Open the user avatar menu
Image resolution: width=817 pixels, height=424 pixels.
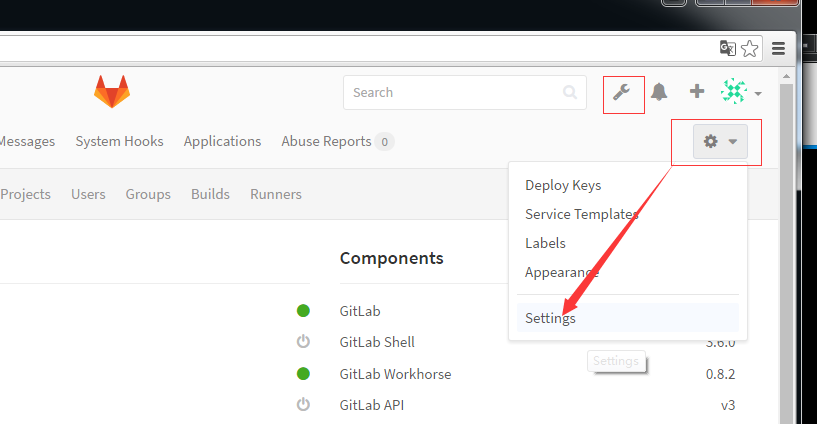coord(740,92)
